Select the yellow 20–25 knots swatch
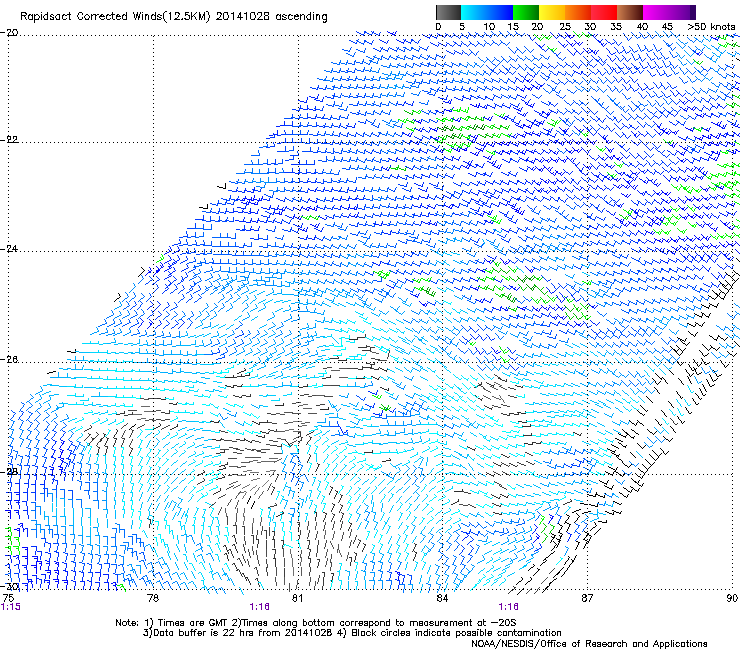This screenshot has width=740, height=650. point(552,12)
